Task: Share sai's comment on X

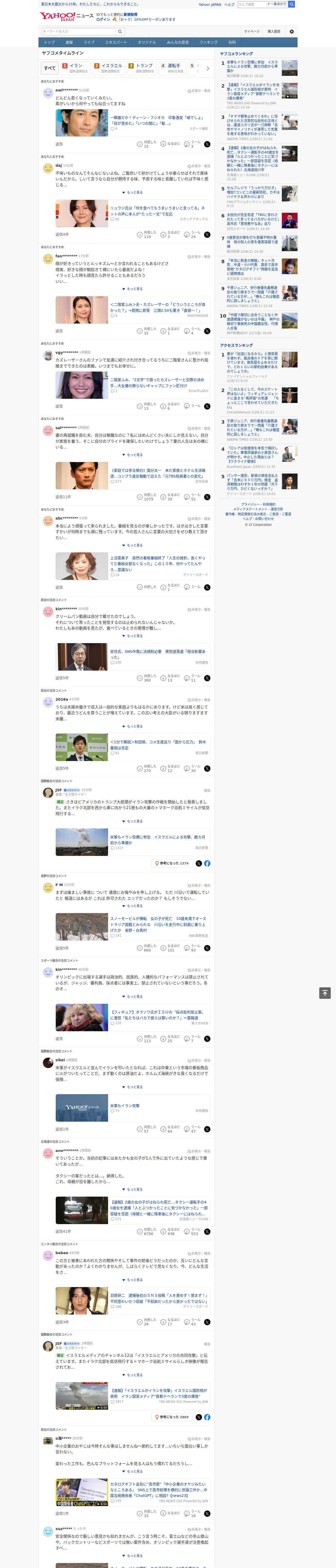Action: (x=207, y=497)
